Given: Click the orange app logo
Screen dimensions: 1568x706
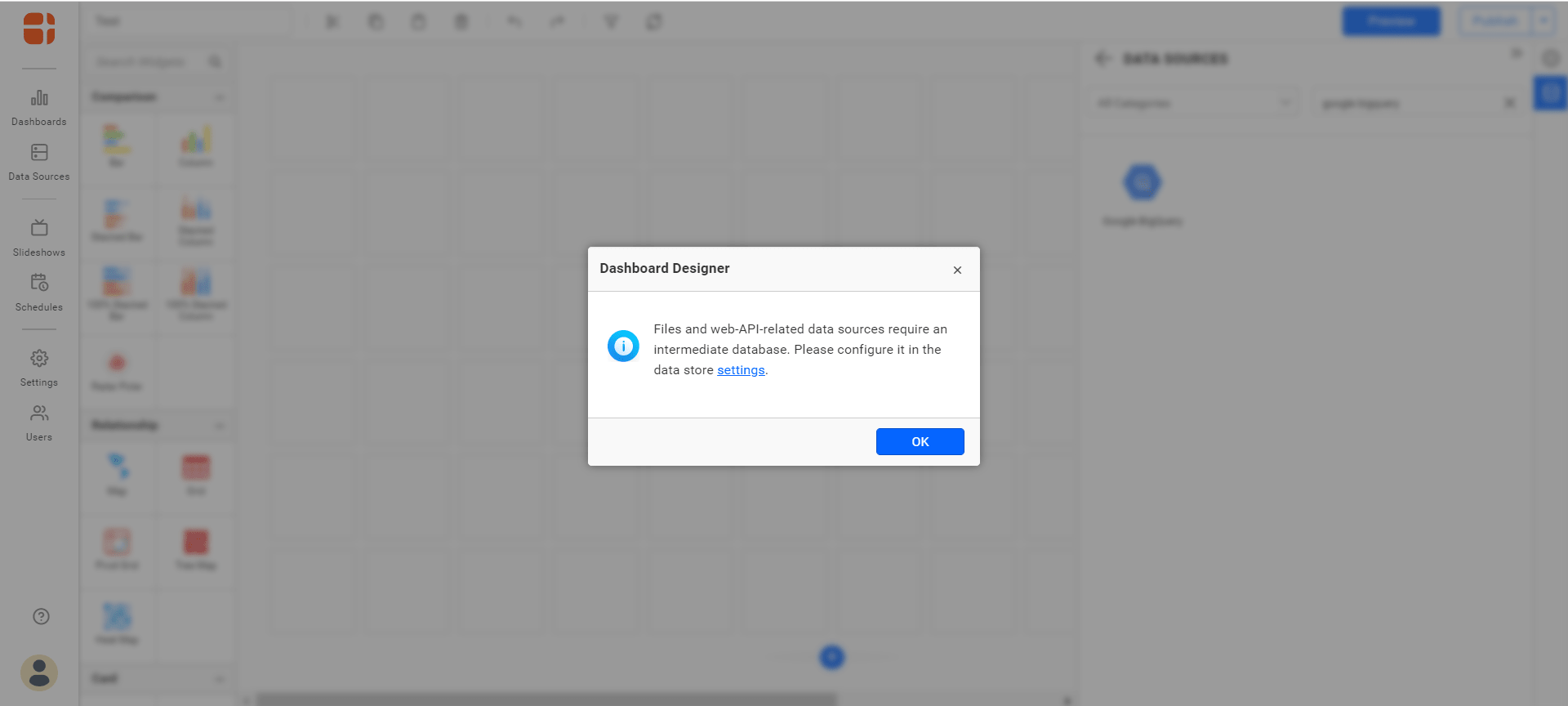Looking at the screenshot, I should click(39, 28).
